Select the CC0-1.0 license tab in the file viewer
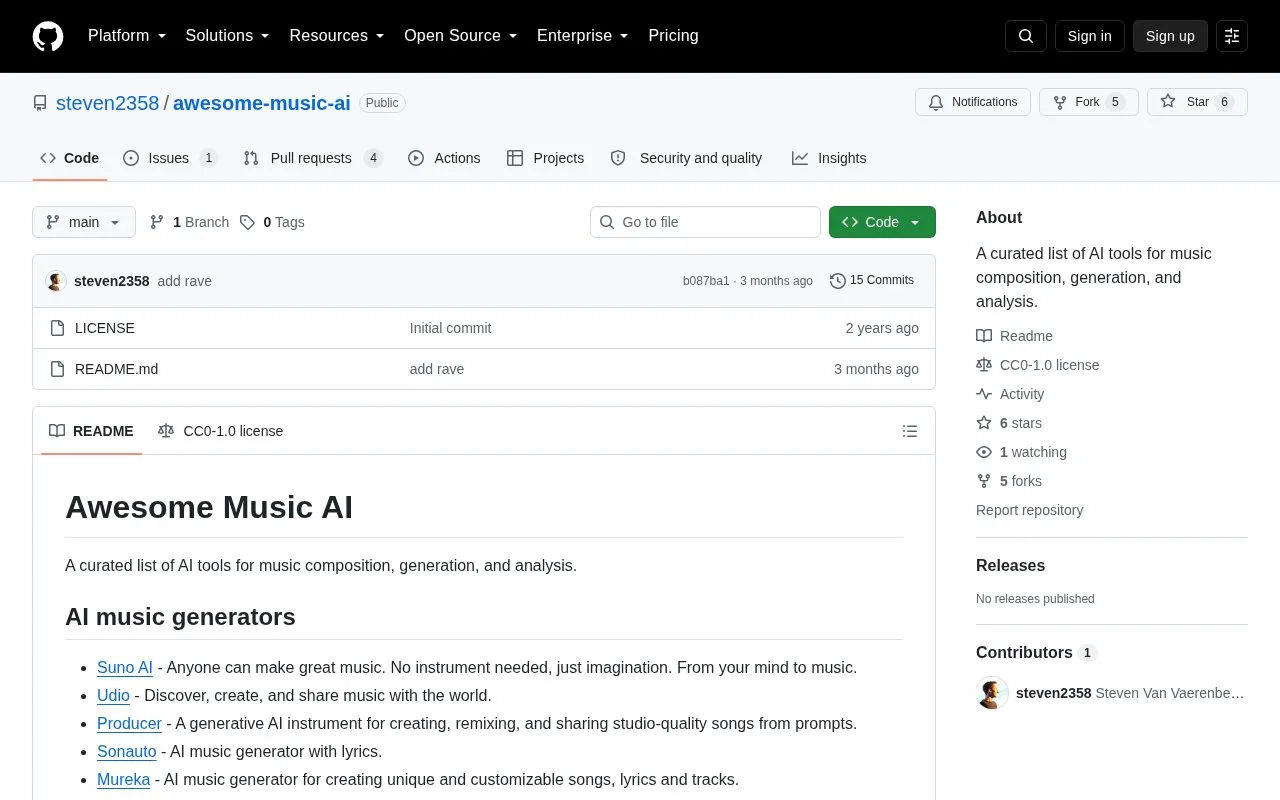 [x=221, y=431]
